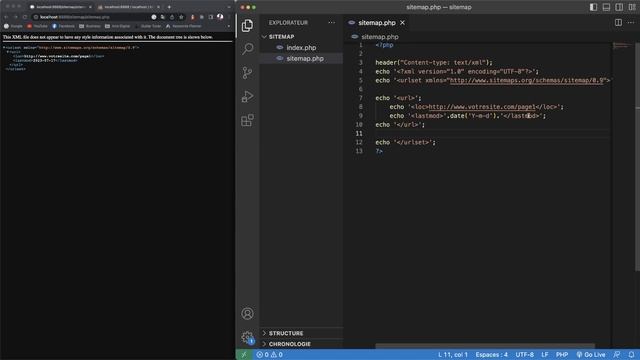Open the browser tab search dropdown
640x360 pixels.
229,7
